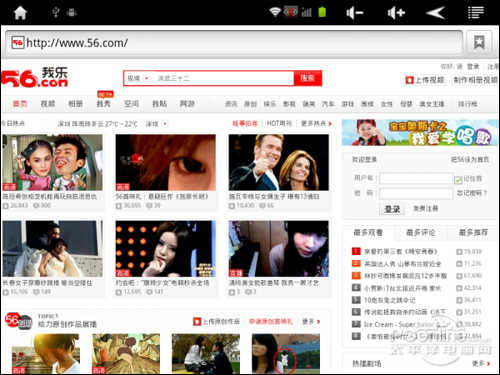Image resolution: width=500 pixels, height=375 pixels.
Task: Click the 上传原创作品 link
Action: tap(221, 322)
